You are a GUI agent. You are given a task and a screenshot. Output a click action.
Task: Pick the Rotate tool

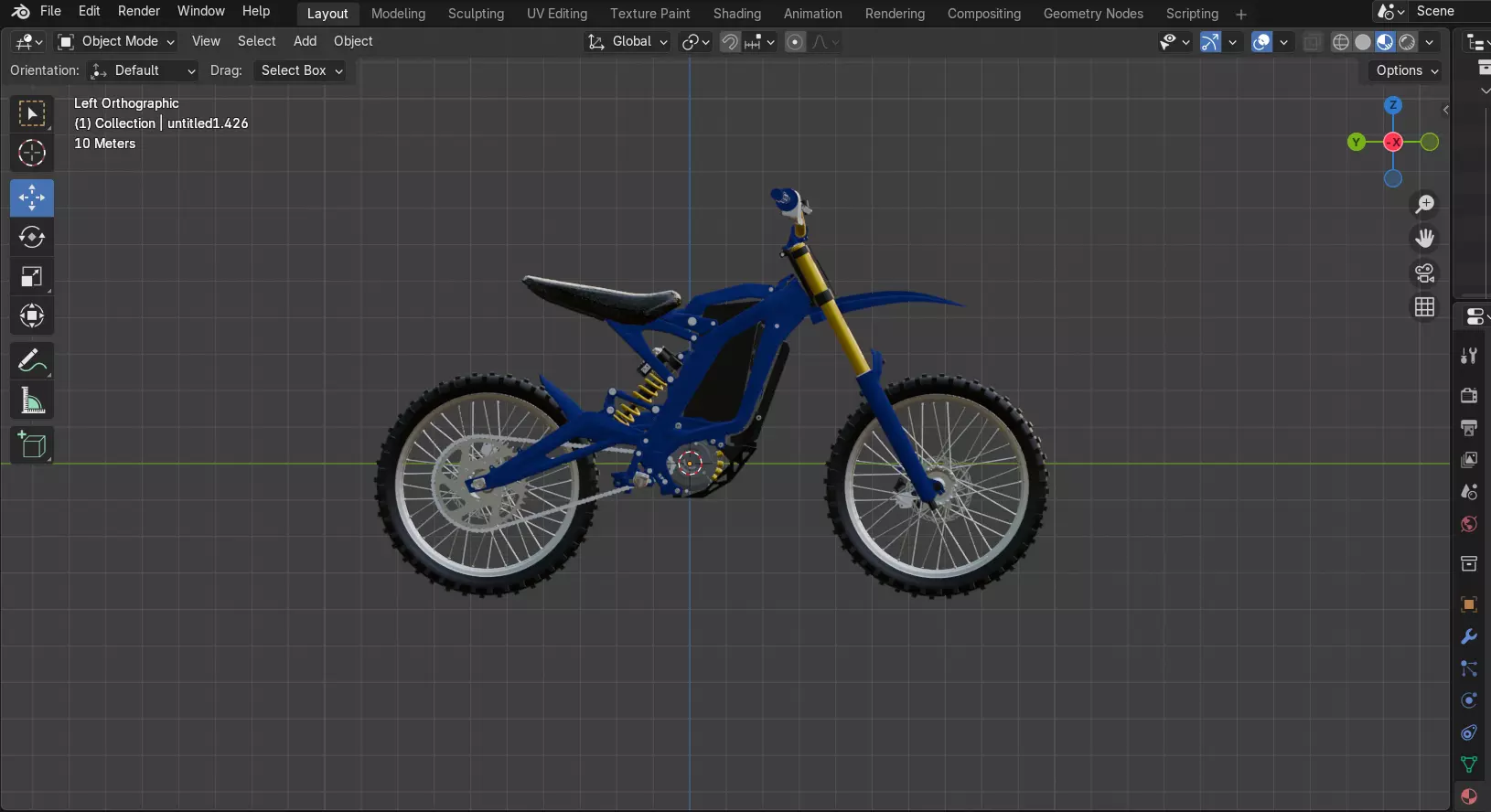point(32,237)
